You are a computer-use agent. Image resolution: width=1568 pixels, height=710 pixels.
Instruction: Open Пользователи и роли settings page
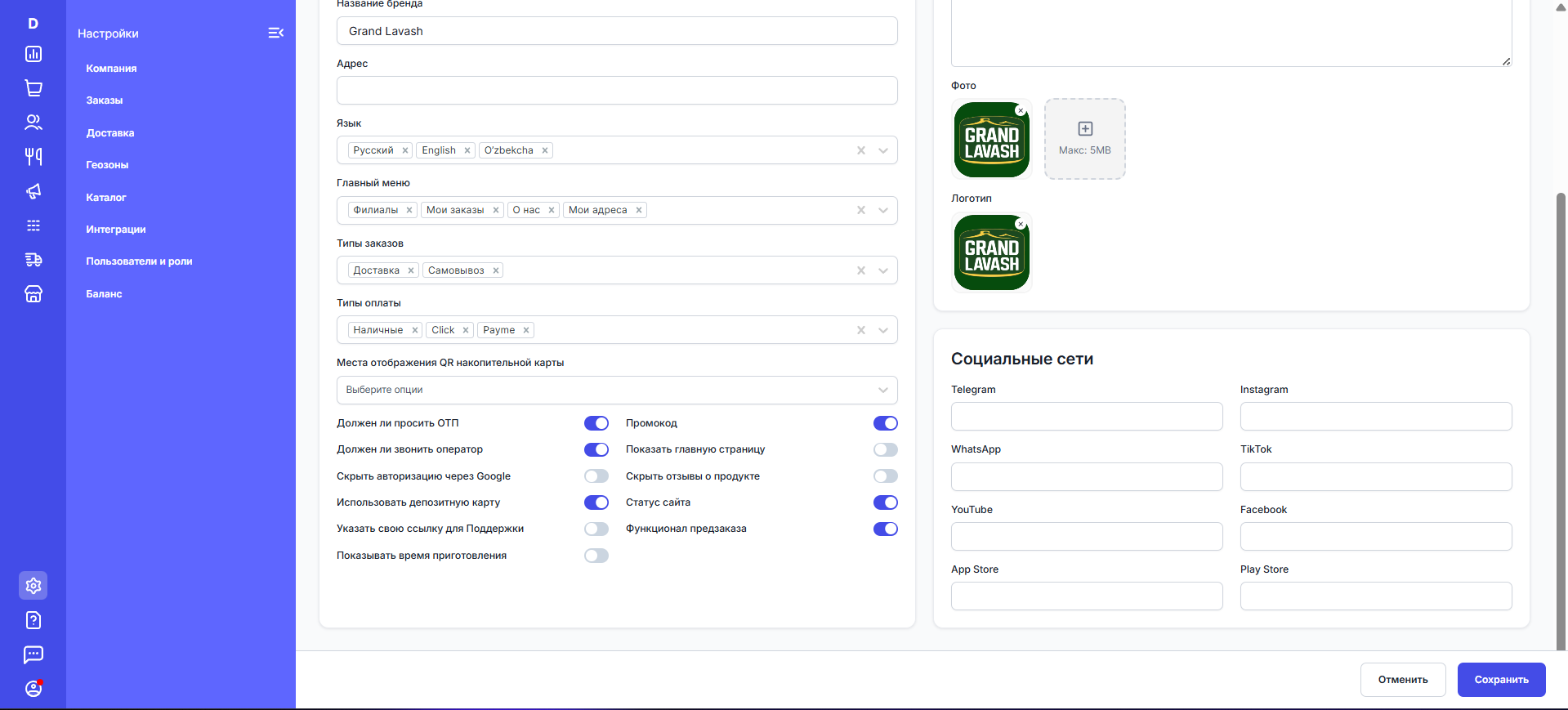tap(139, 261)
